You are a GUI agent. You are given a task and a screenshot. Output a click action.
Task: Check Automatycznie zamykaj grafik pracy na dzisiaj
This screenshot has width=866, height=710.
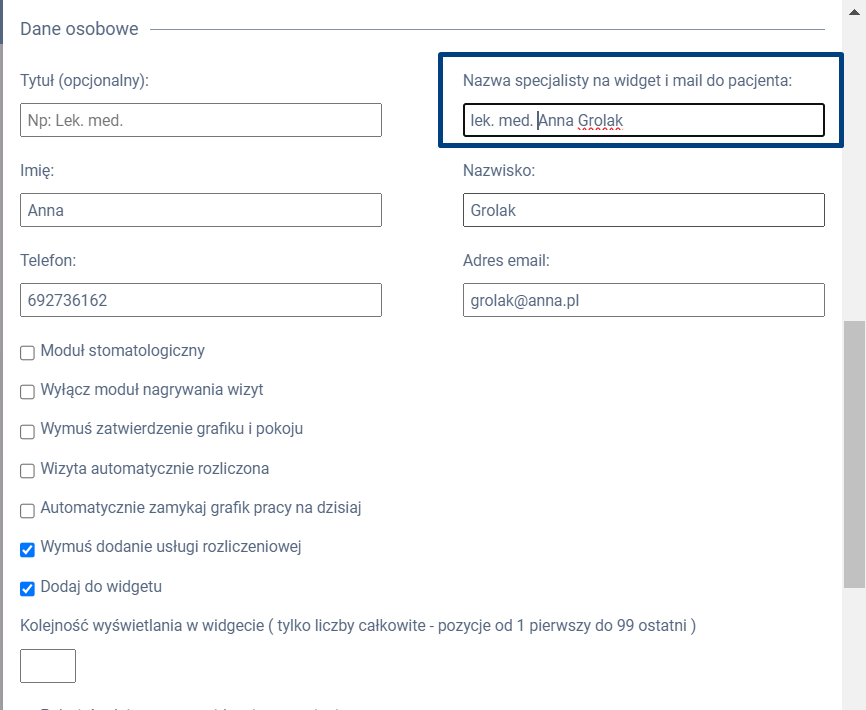coord(28,510)
